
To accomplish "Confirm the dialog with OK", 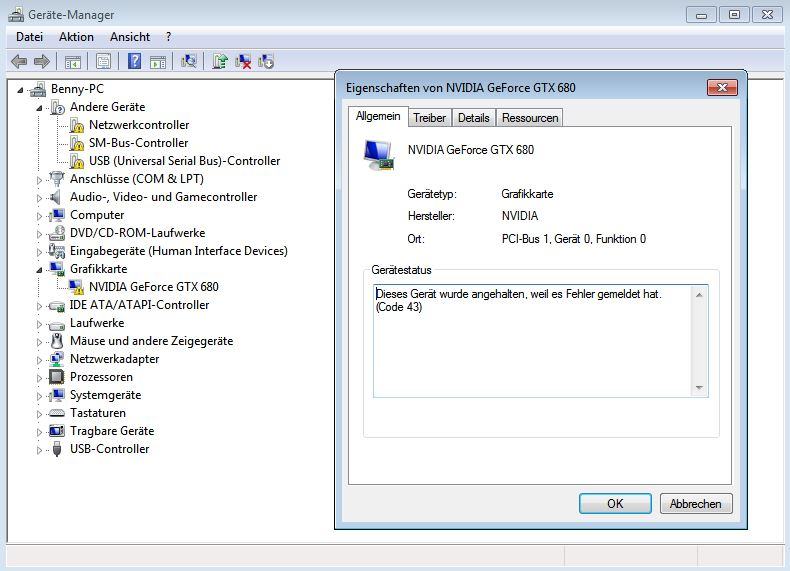I will [615, 503].
